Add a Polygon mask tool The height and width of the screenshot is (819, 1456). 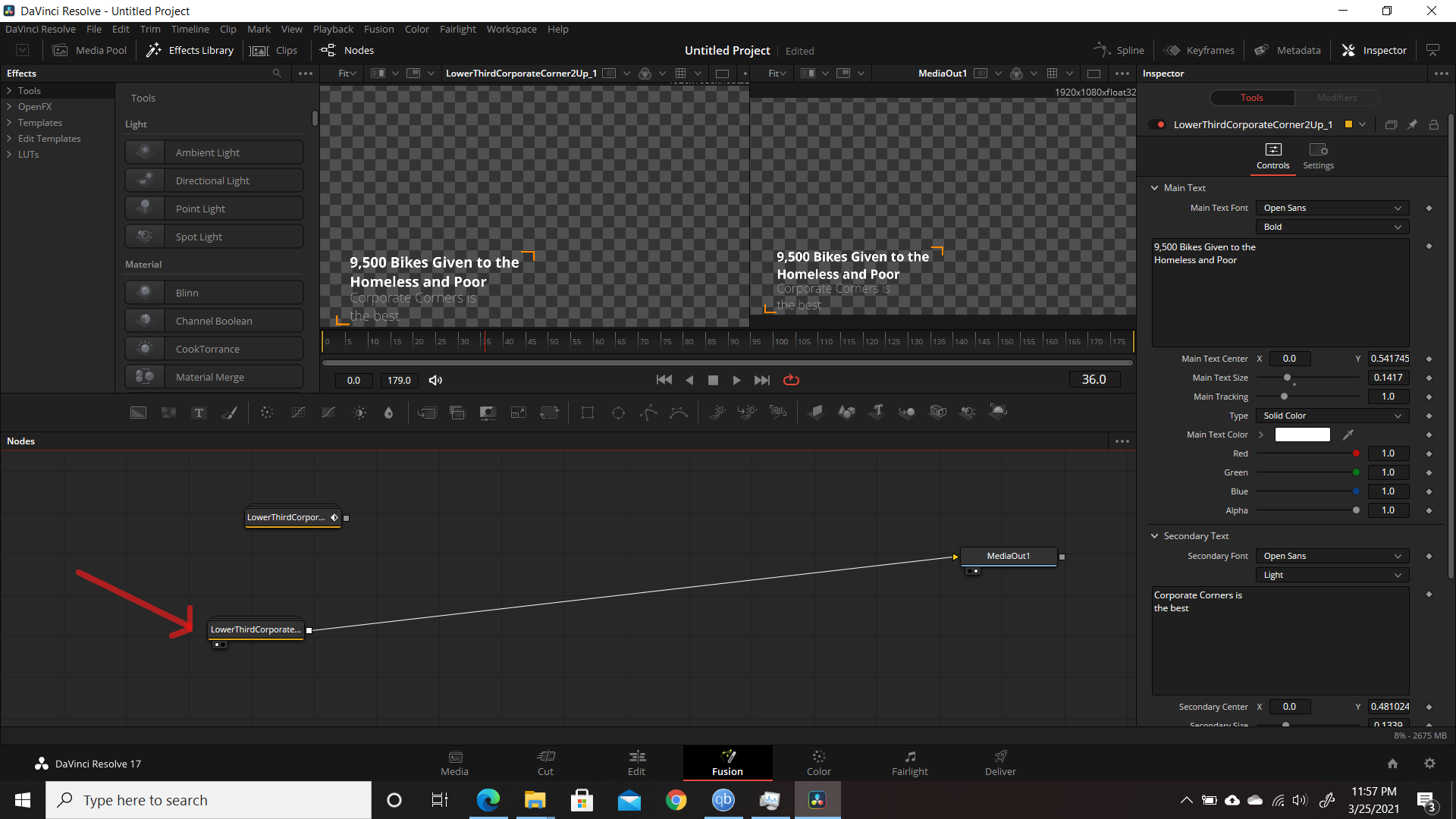[648, 413]
